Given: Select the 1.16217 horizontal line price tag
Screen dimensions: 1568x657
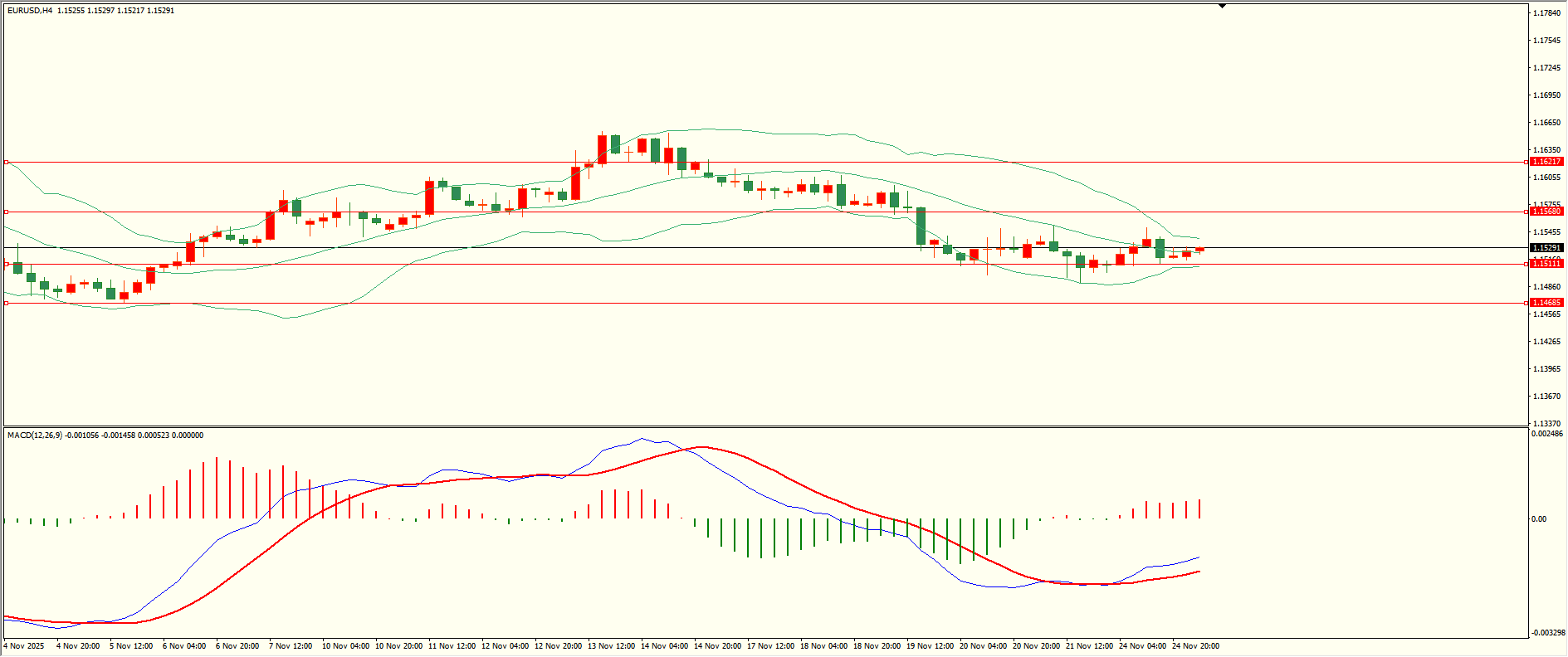Looking at the screenshot, I should coord(1546,162).
